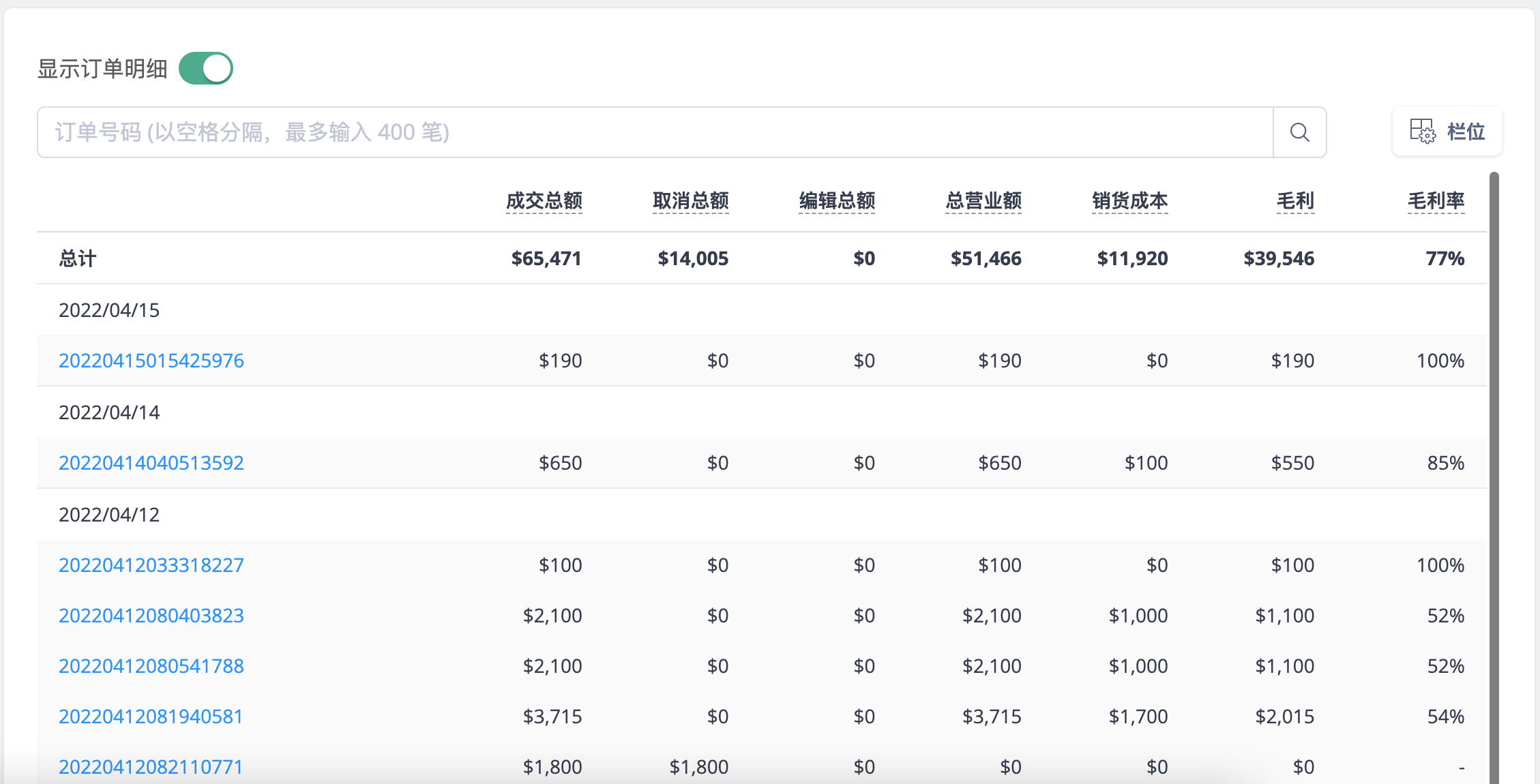
Task: Click the 2022/04/12 date group row
Action: click(x=762, y=515)
